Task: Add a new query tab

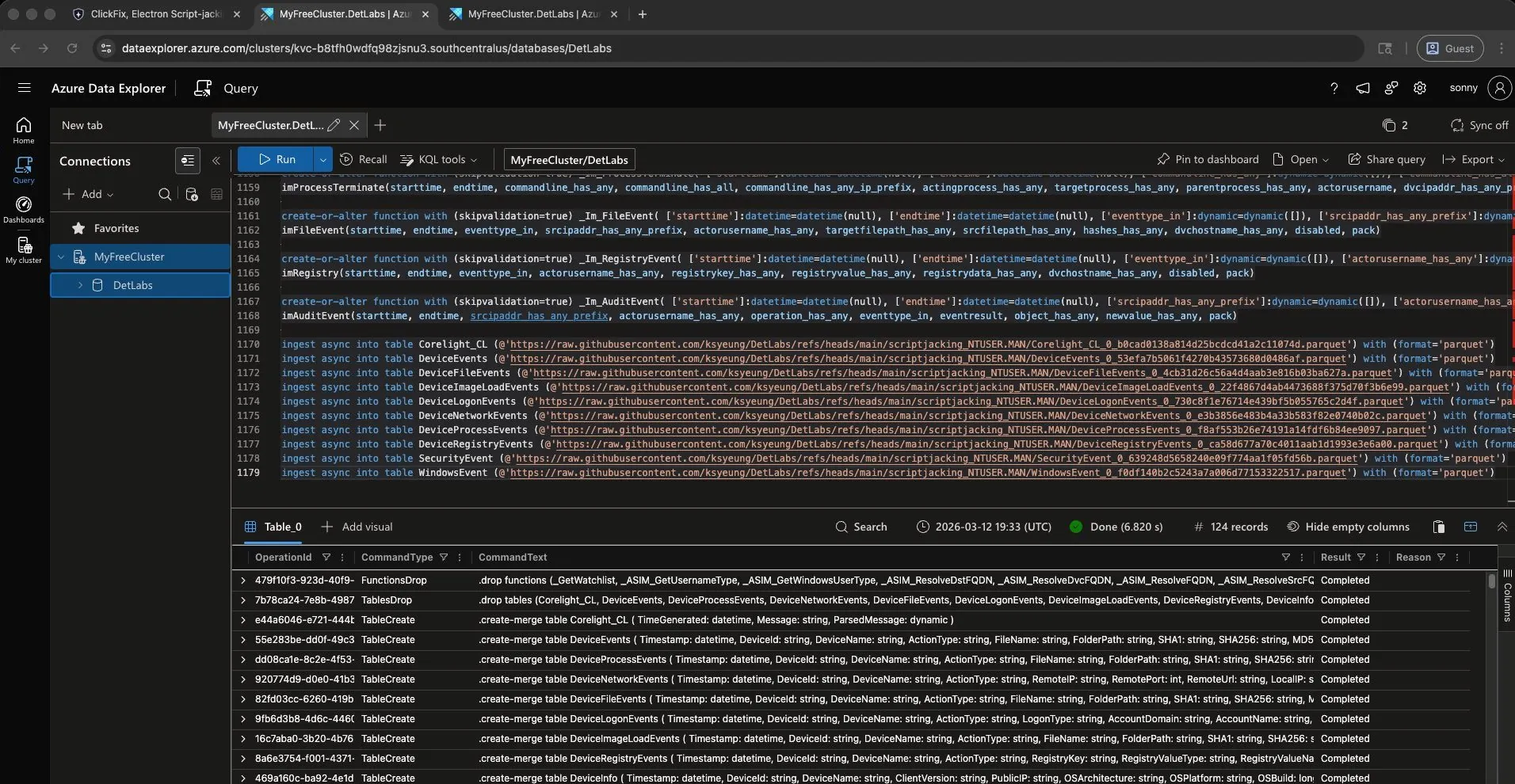Action: [x=380, y=125]
